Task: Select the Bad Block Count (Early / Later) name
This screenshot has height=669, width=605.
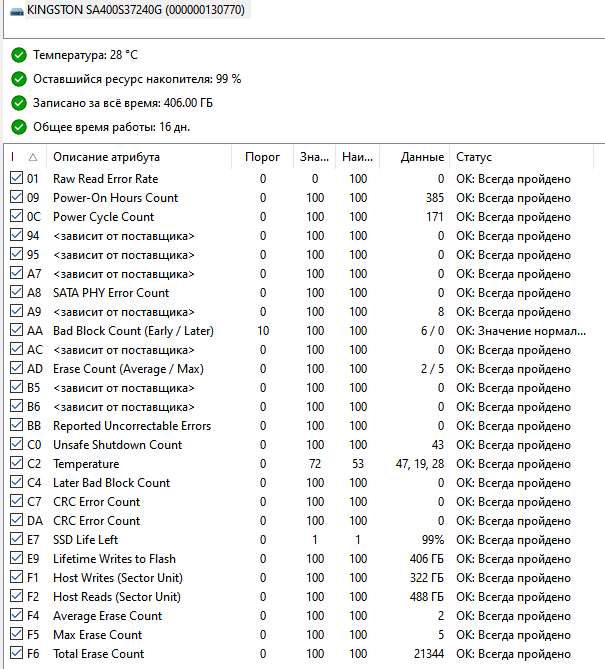Action: coord(133,331)
